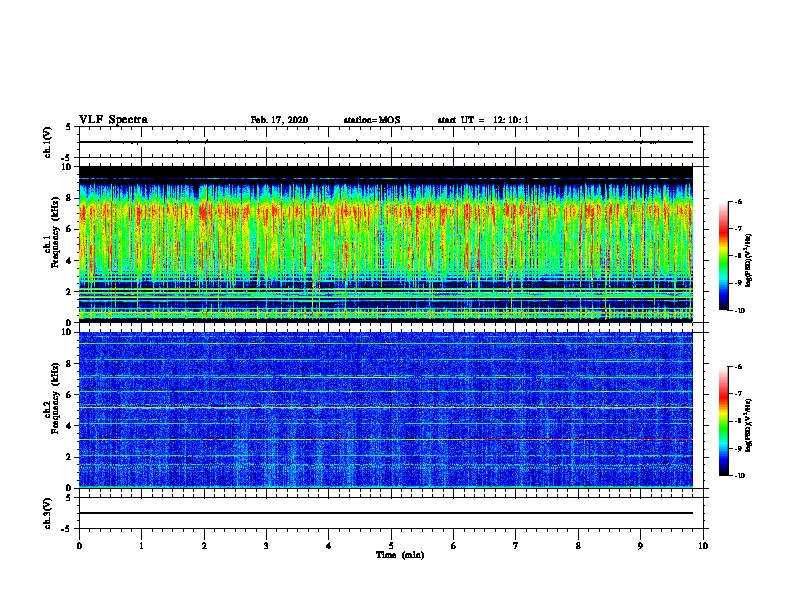Click the "VLF Spectra" plot title
792x612 pixels.
[113, 119]
